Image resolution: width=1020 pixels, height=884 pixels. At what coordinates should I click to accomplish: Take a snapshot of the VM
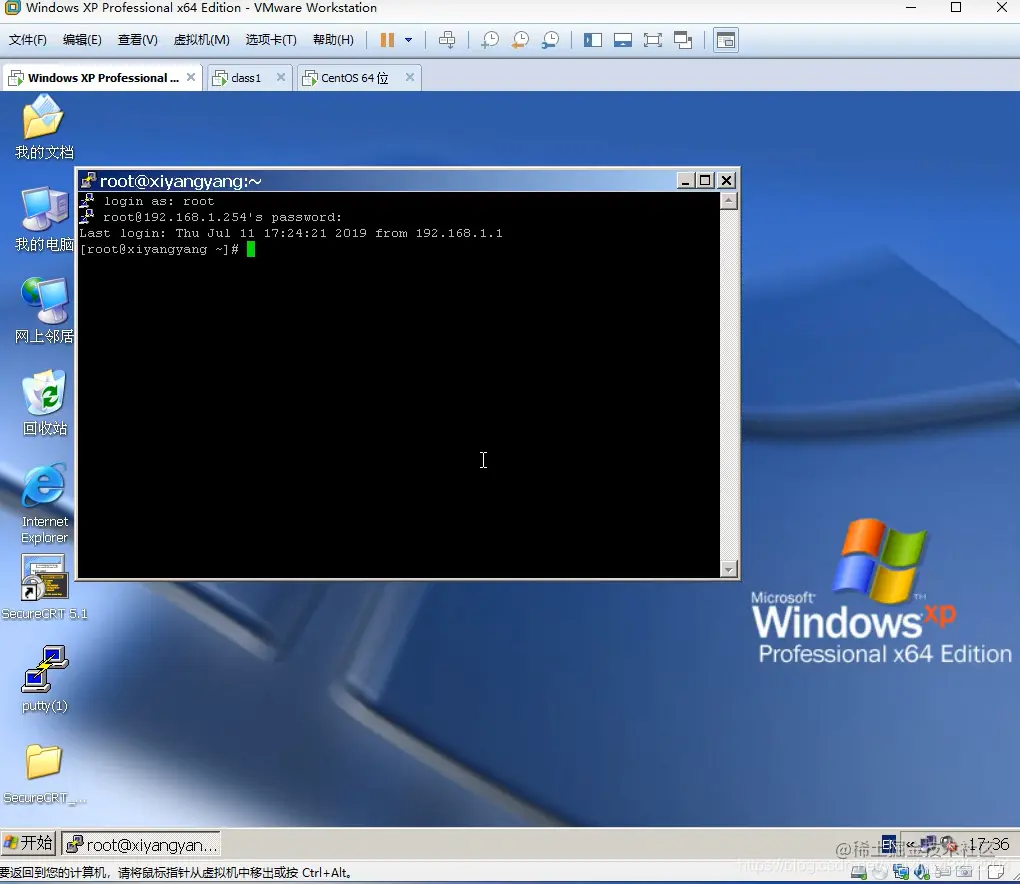(x=489, y=40)
